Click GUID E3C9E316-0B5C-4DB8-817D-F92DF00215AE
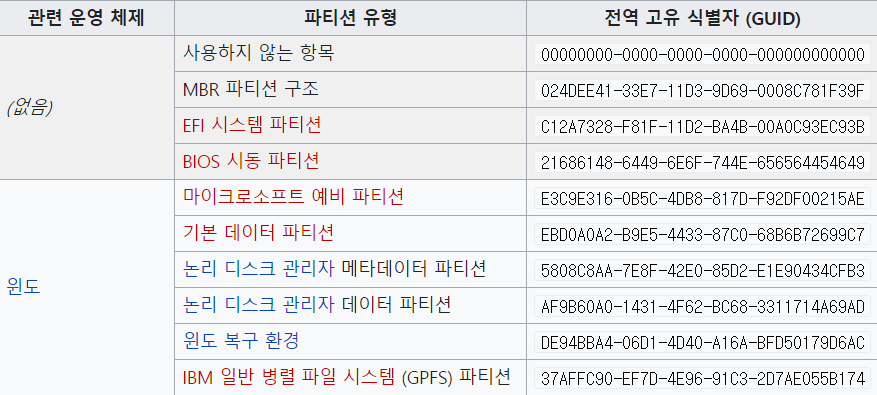Viewport: 877px width, 395px height. click(x=702, y=198)
